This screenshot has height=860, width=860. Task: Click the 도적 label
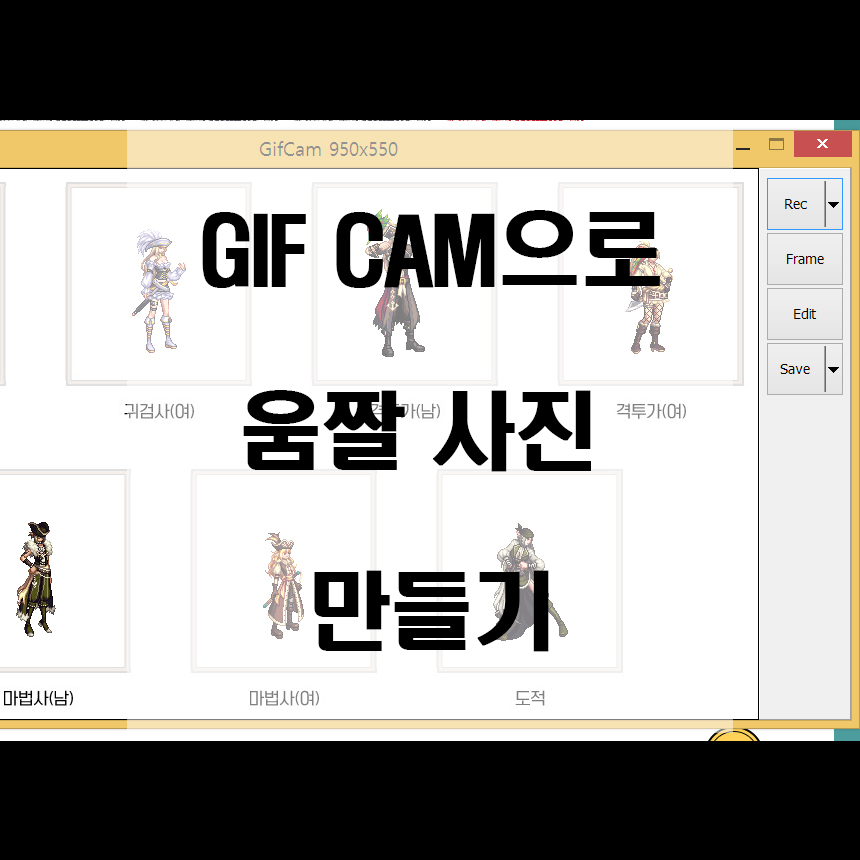(530, 698)
